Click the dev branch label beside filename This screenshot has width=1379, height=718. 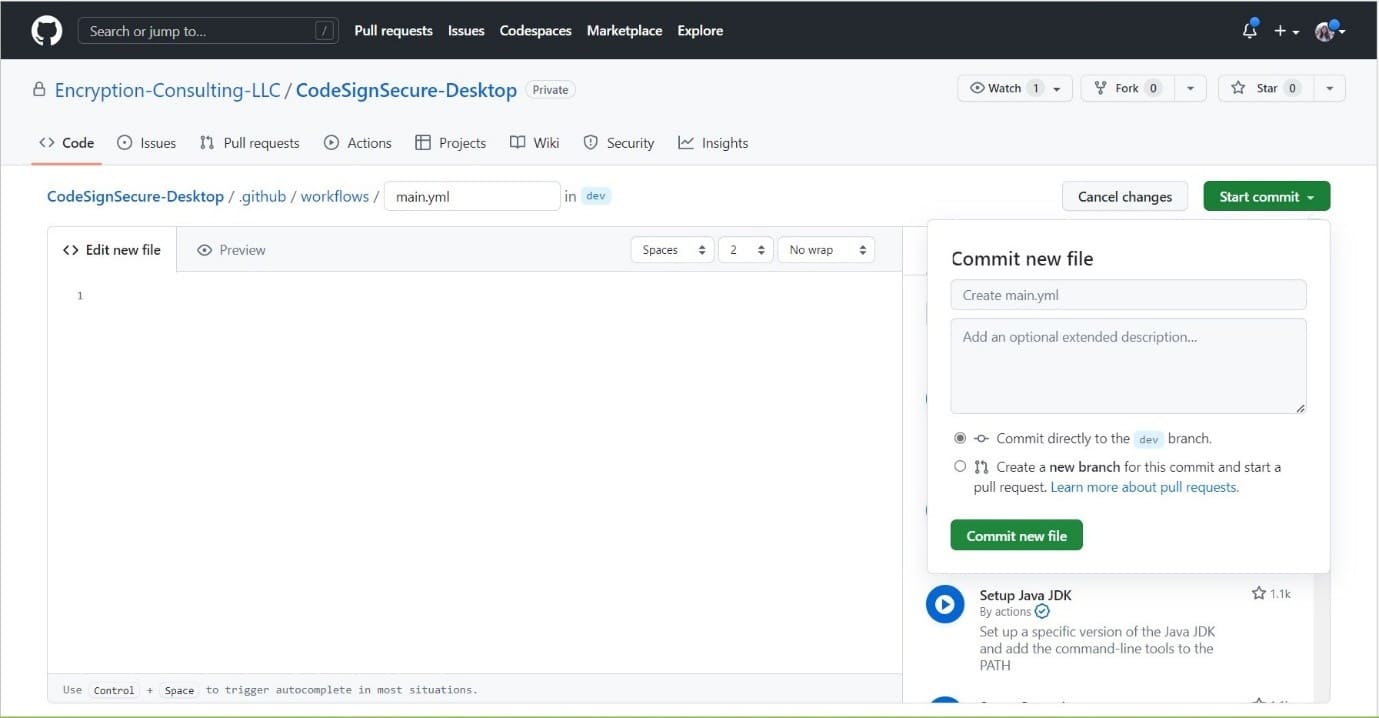coord(596,196)
